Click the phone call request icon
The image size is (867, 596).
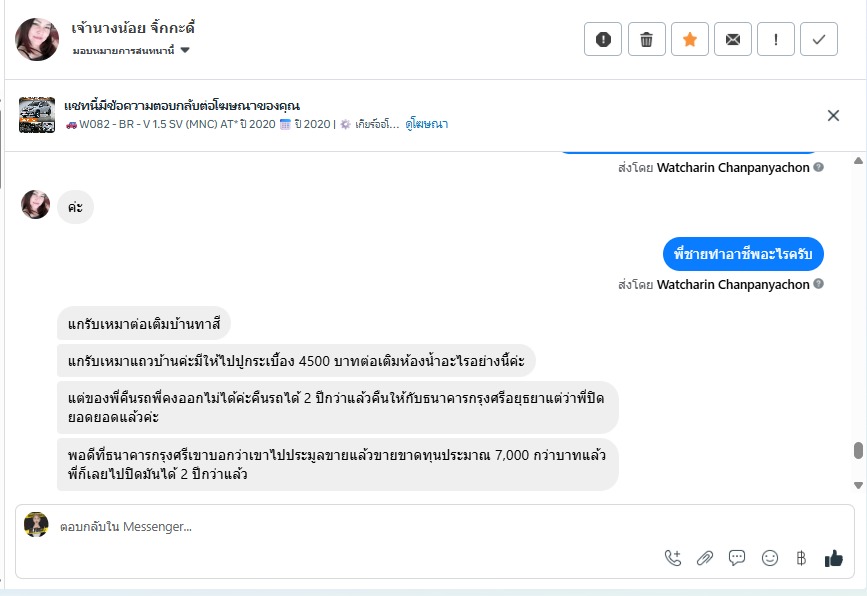[673, 558]
